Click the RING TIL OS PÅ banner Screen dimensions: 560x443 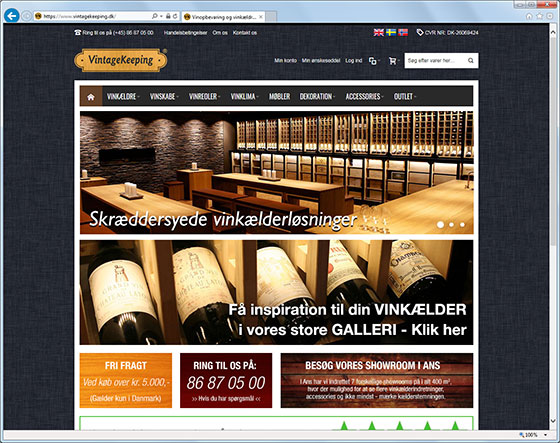click(x=226, y=380)
